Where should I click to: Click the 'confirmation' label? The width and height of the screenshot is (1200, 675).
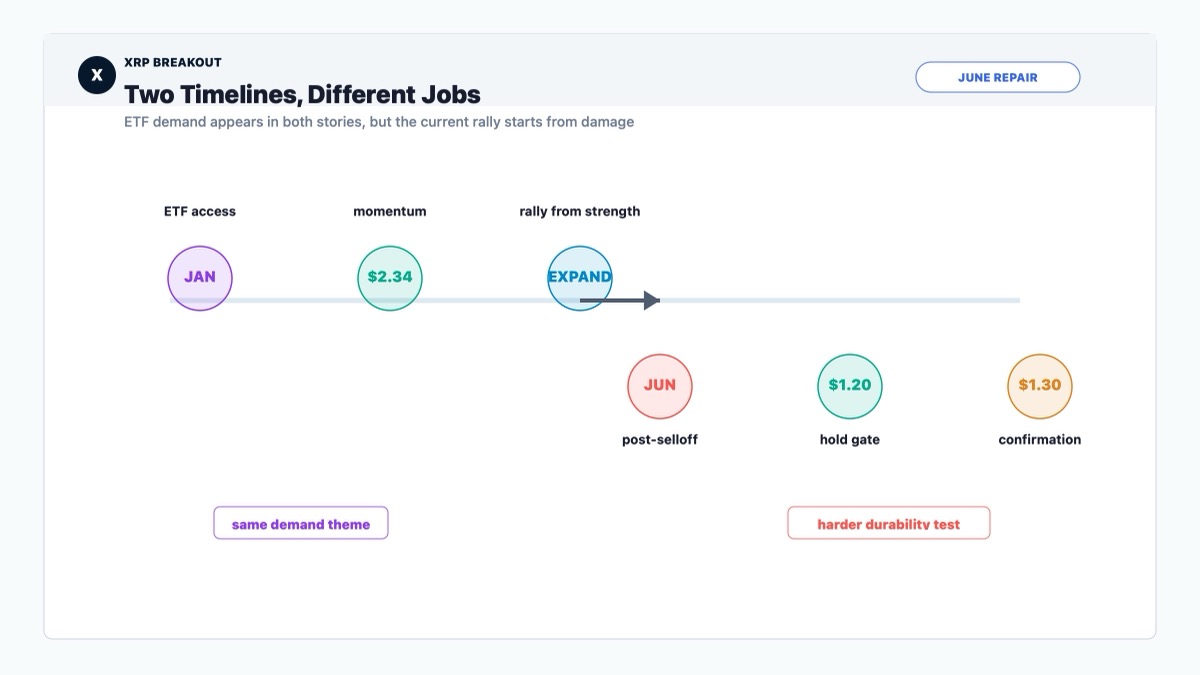(x=1040, y=439)
